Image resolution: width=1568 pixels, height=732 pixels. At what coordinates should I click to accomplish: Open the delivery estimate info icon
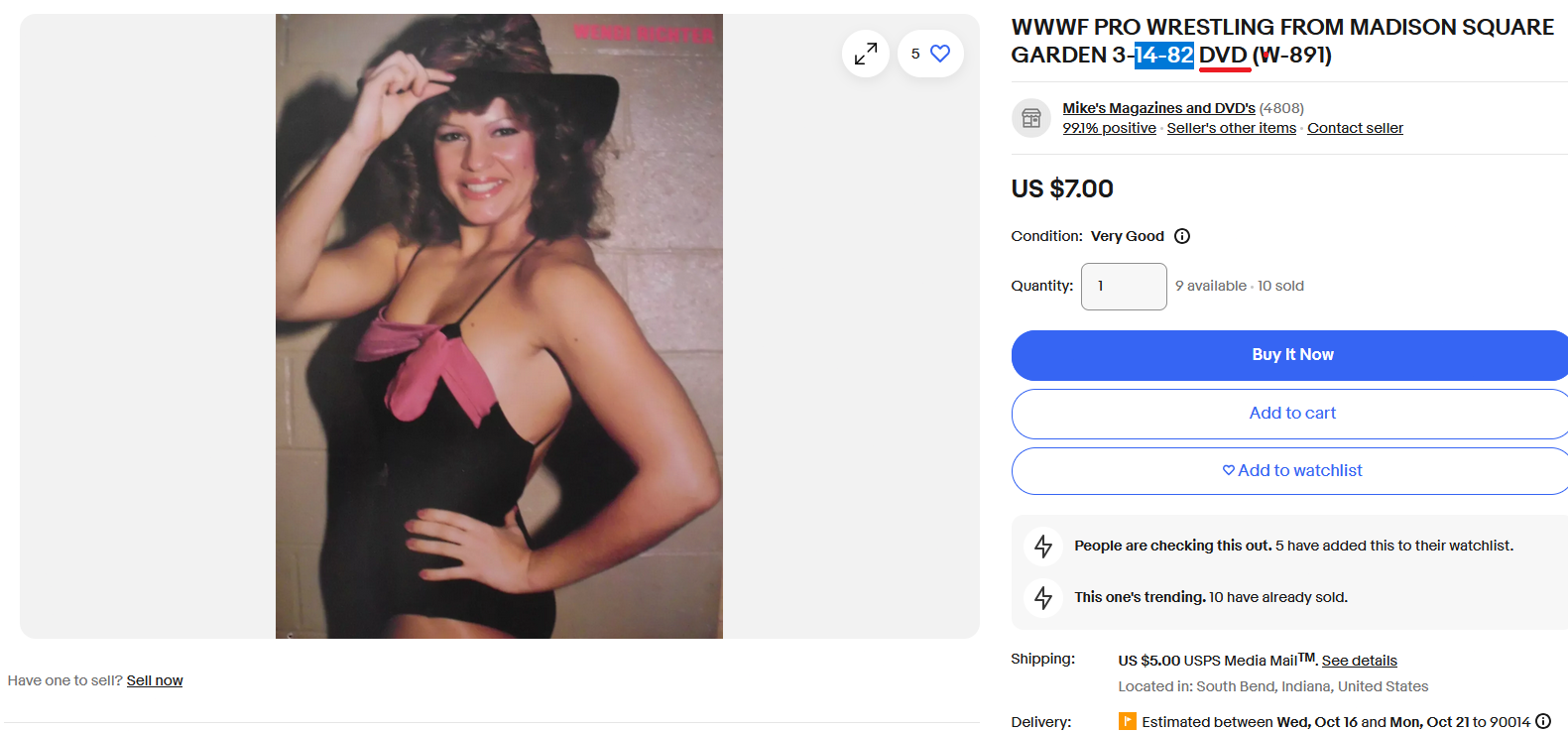pos(1543,721)
